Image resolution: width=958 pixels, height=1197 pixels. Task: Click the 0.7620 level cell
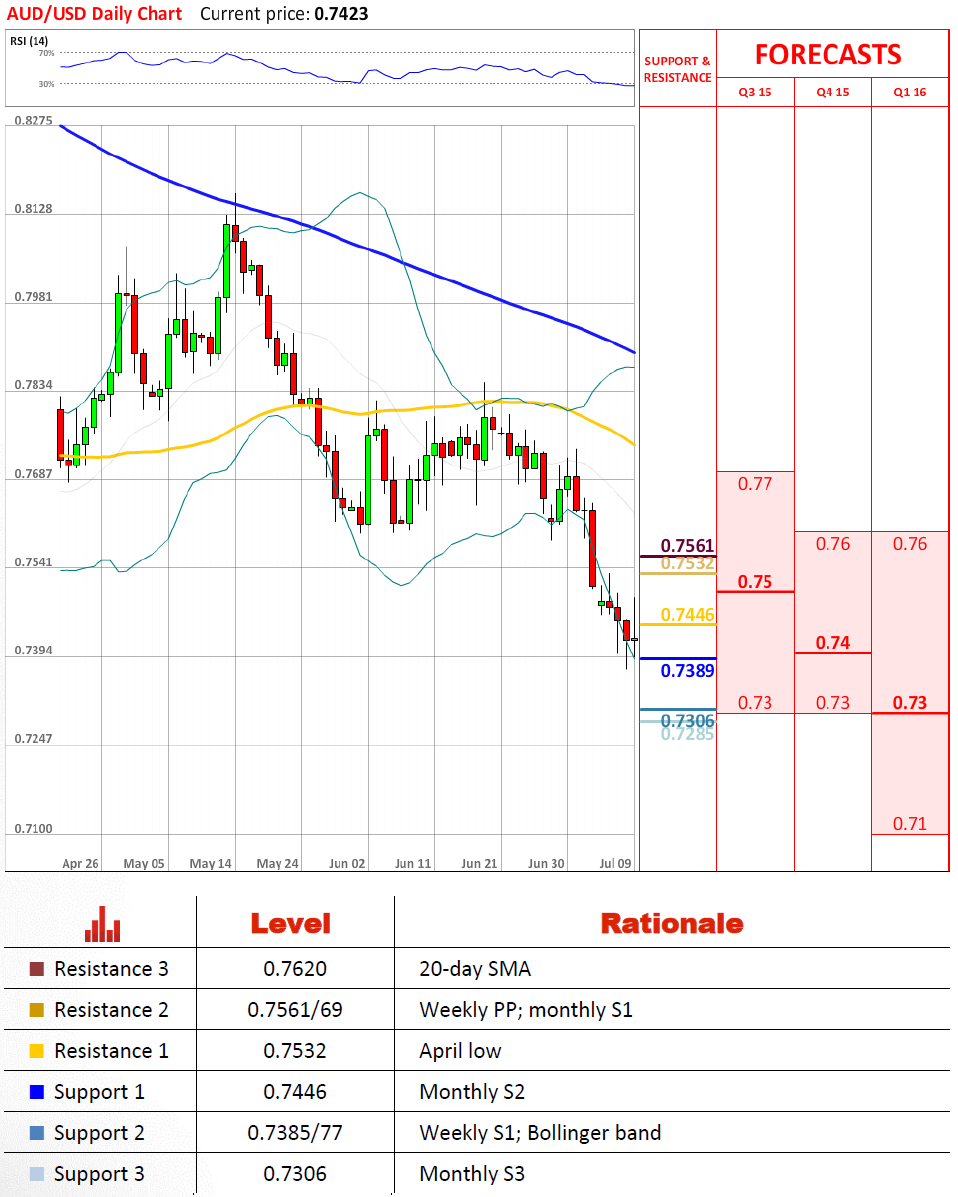(295, 969)
